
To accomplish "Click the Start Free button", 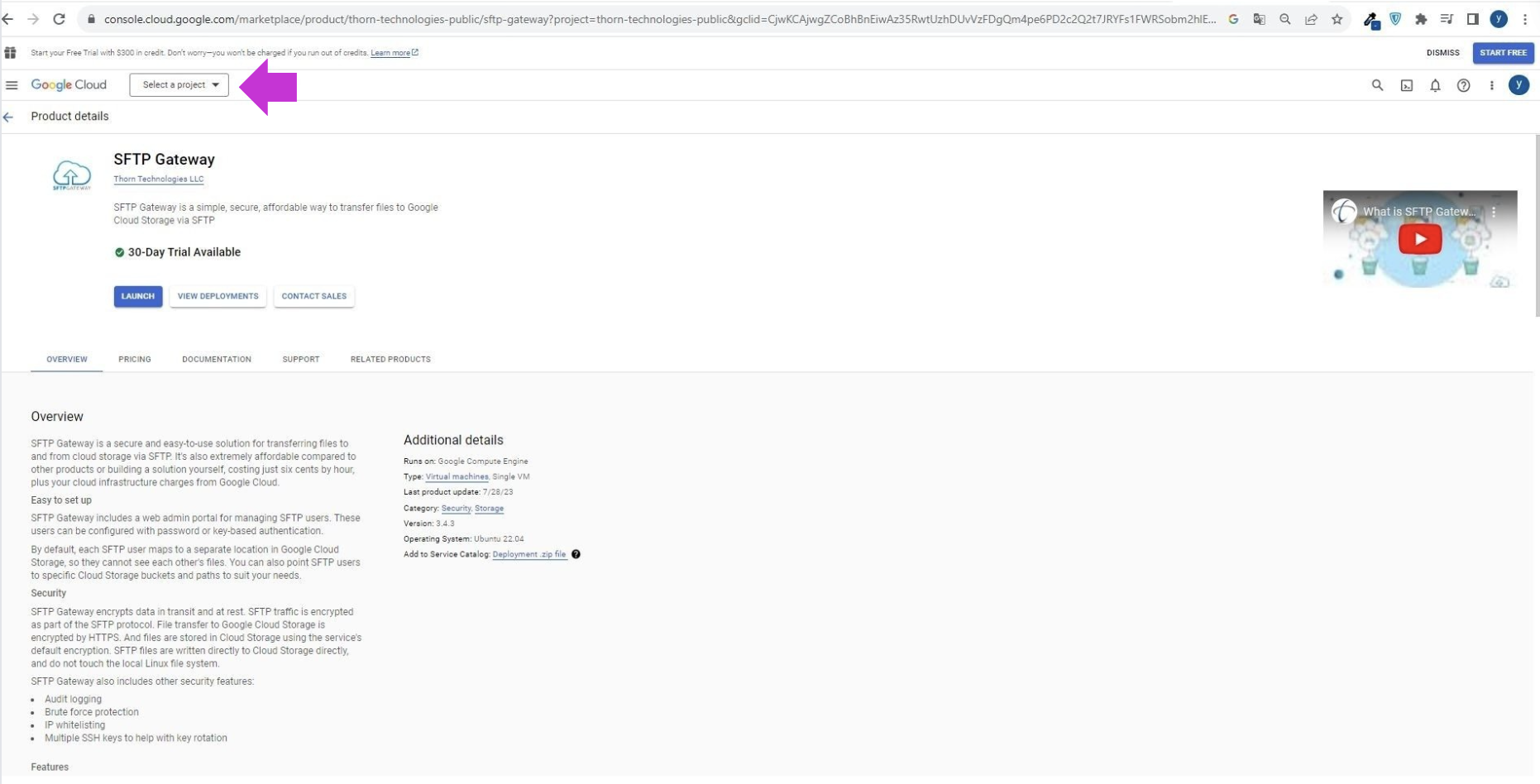I will pos(1503,53).
